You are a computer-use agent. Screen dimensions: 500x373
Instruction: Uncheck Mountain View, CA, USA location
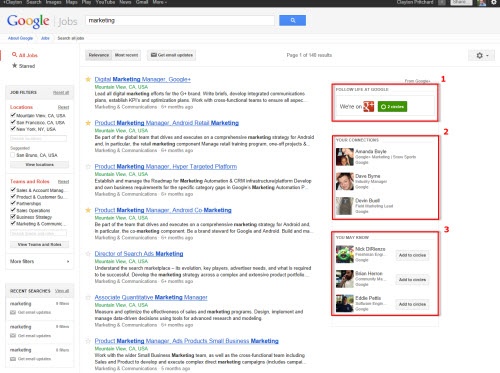pos(13,115)
